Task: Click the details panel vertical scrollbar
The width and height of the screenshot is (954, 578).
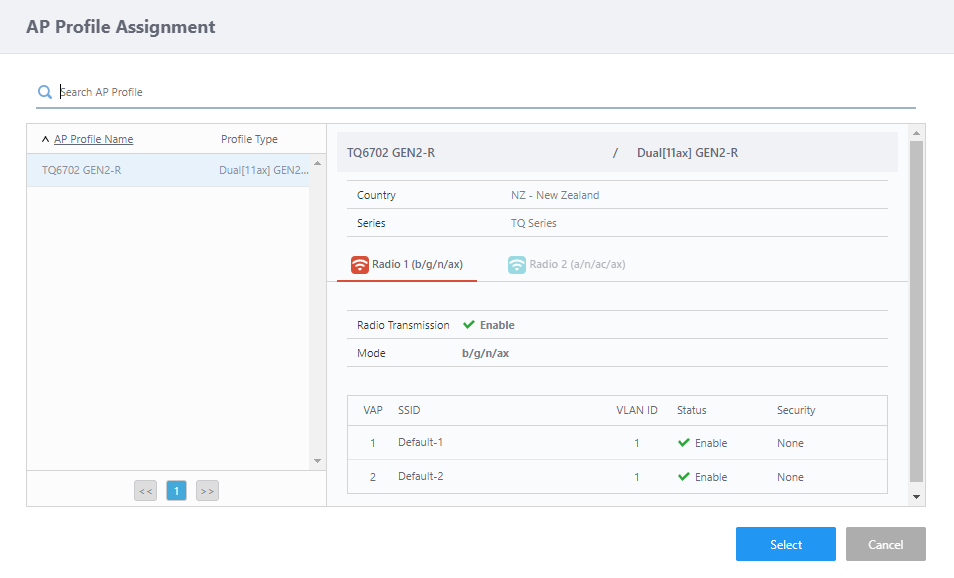Action: click(916, 310)
